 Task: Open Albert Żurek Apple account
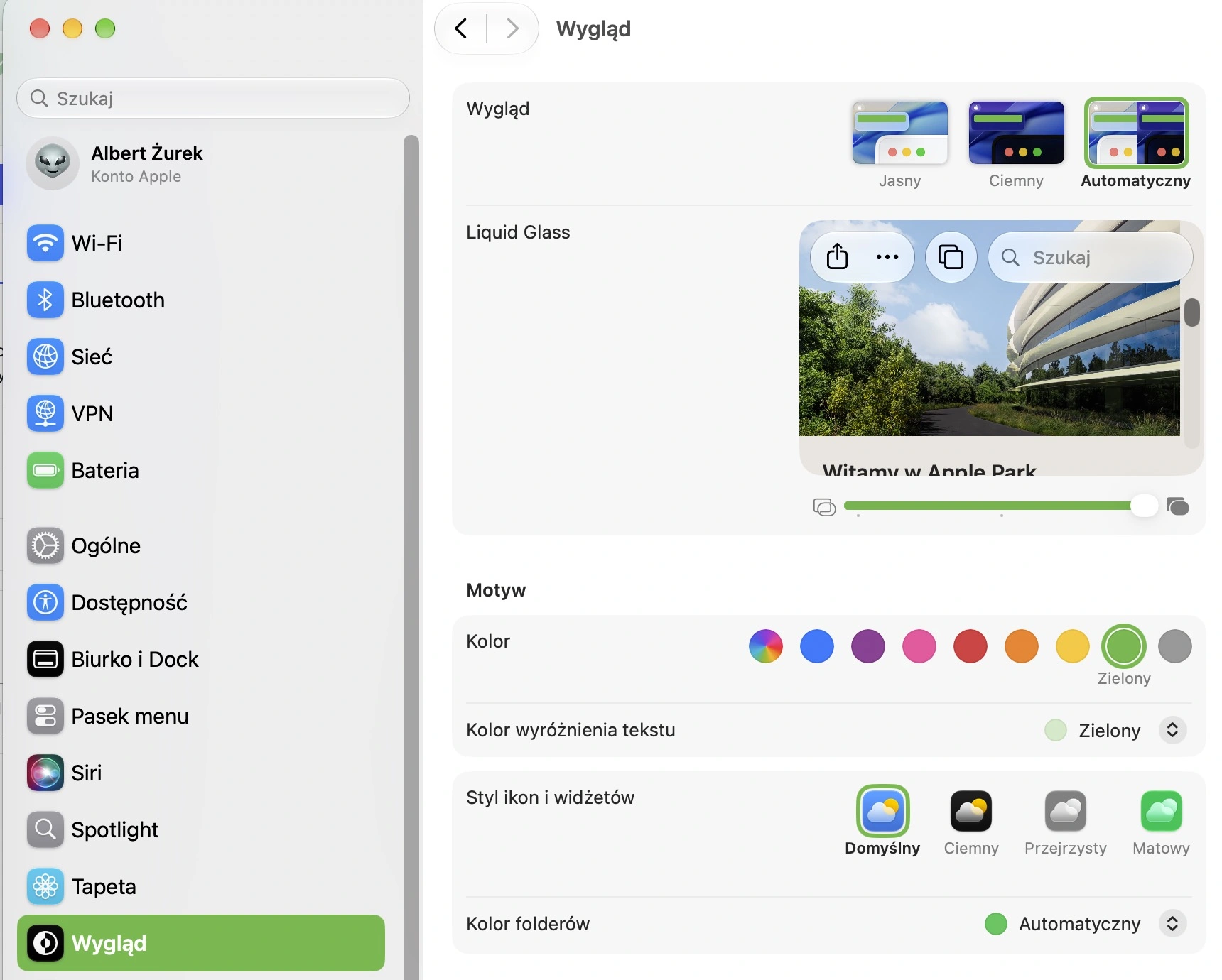pyautogui.click(x=200, y=163)
